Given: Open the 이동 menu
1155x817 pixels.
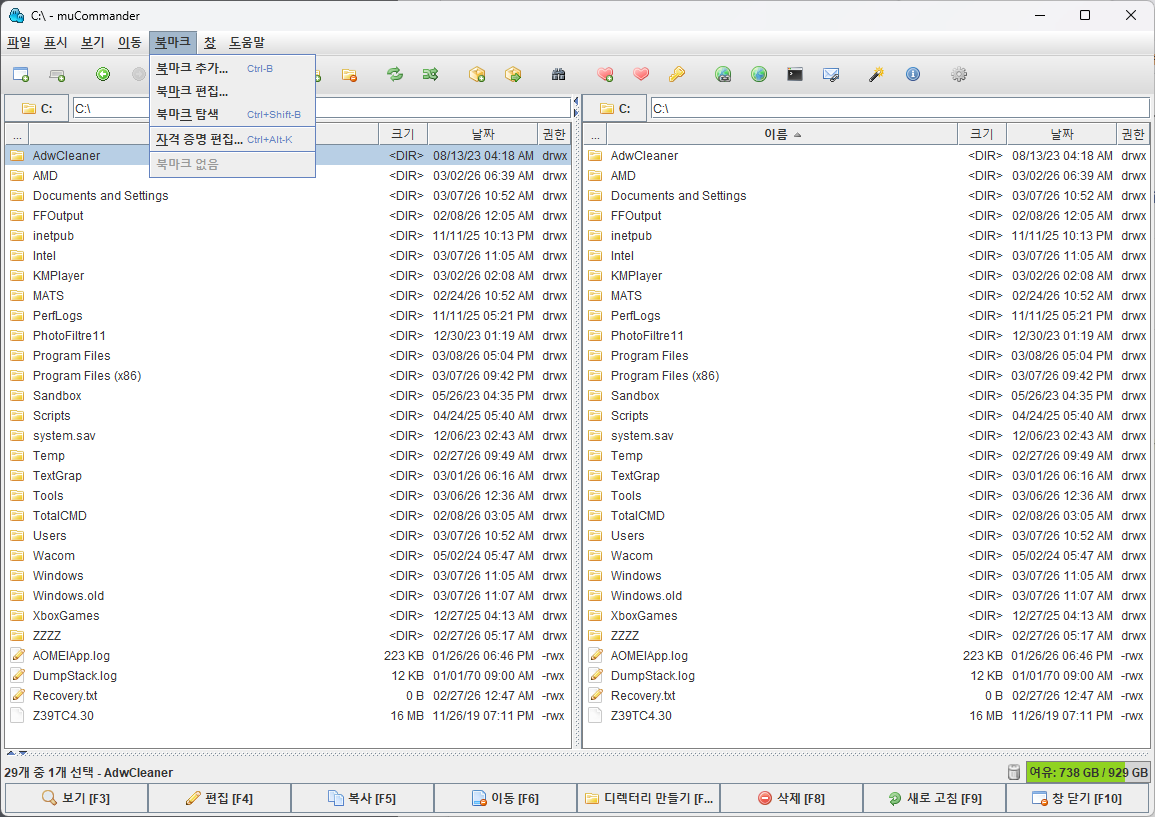Looking at the screenshot, I should click(x=130, y=43).
